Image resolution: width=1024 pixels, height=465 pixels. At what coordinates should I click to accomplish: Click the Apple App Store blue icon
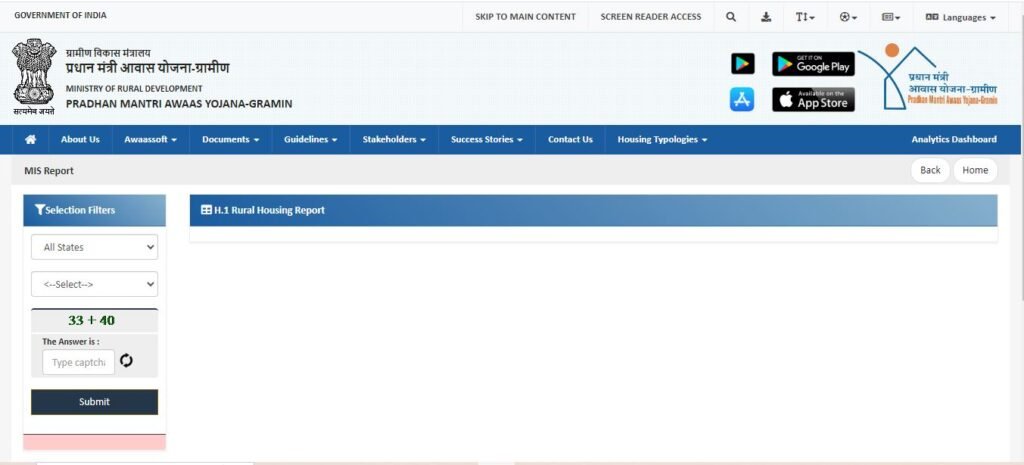click(x=742, y=99)
